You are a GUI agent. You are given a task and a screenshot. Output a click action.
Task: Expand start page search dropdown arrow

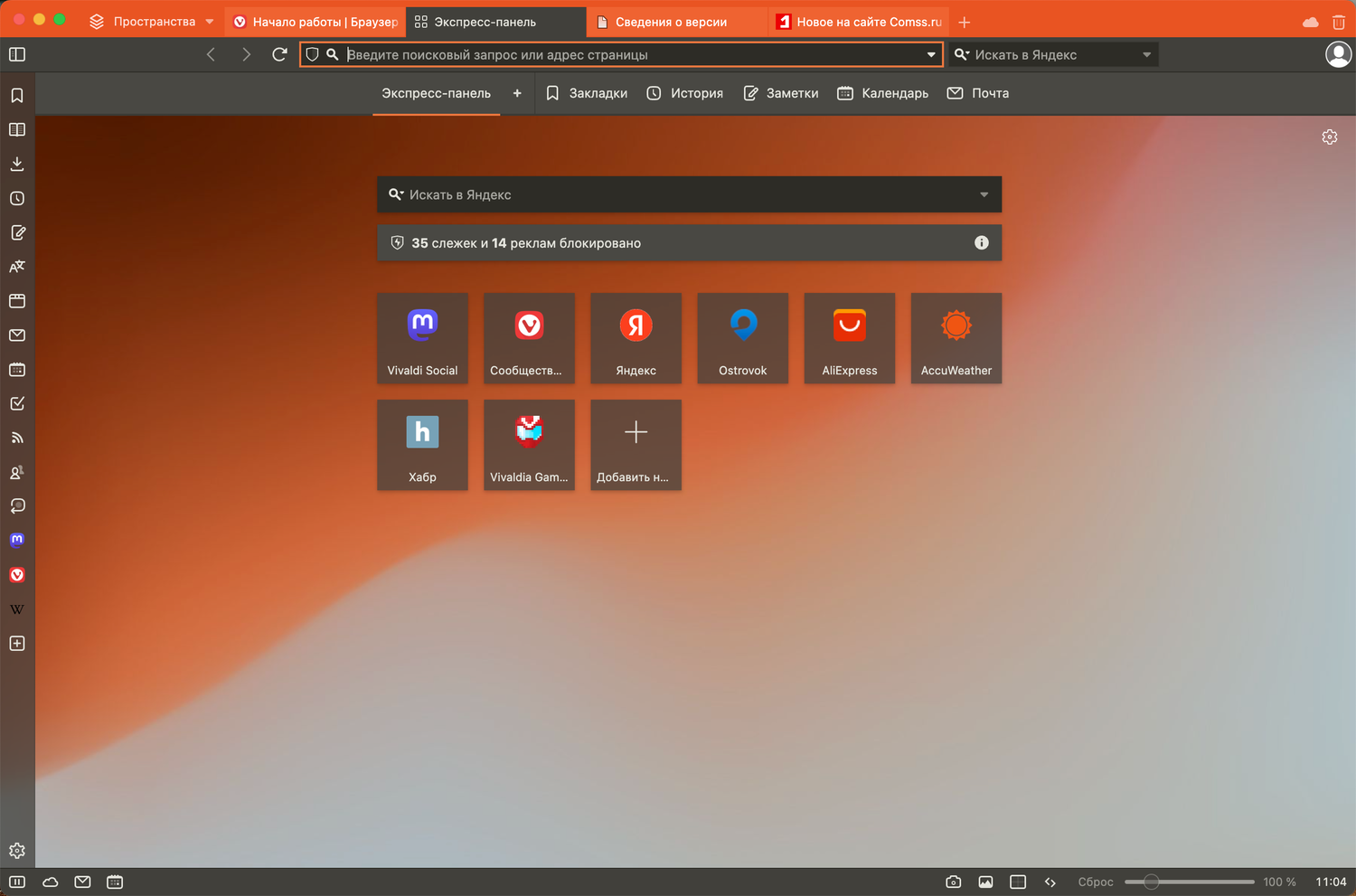pos(984,195)
